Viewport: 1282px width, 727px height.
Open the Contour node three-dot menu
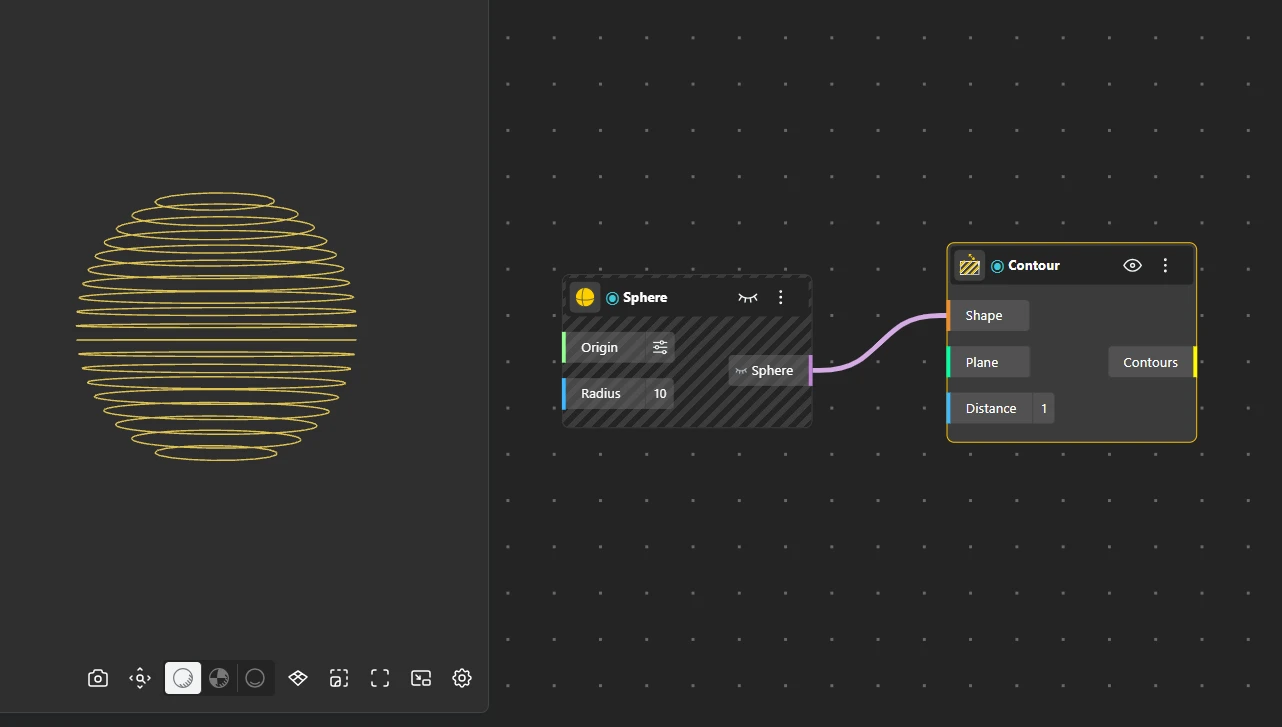click(x=1165, y=266)
